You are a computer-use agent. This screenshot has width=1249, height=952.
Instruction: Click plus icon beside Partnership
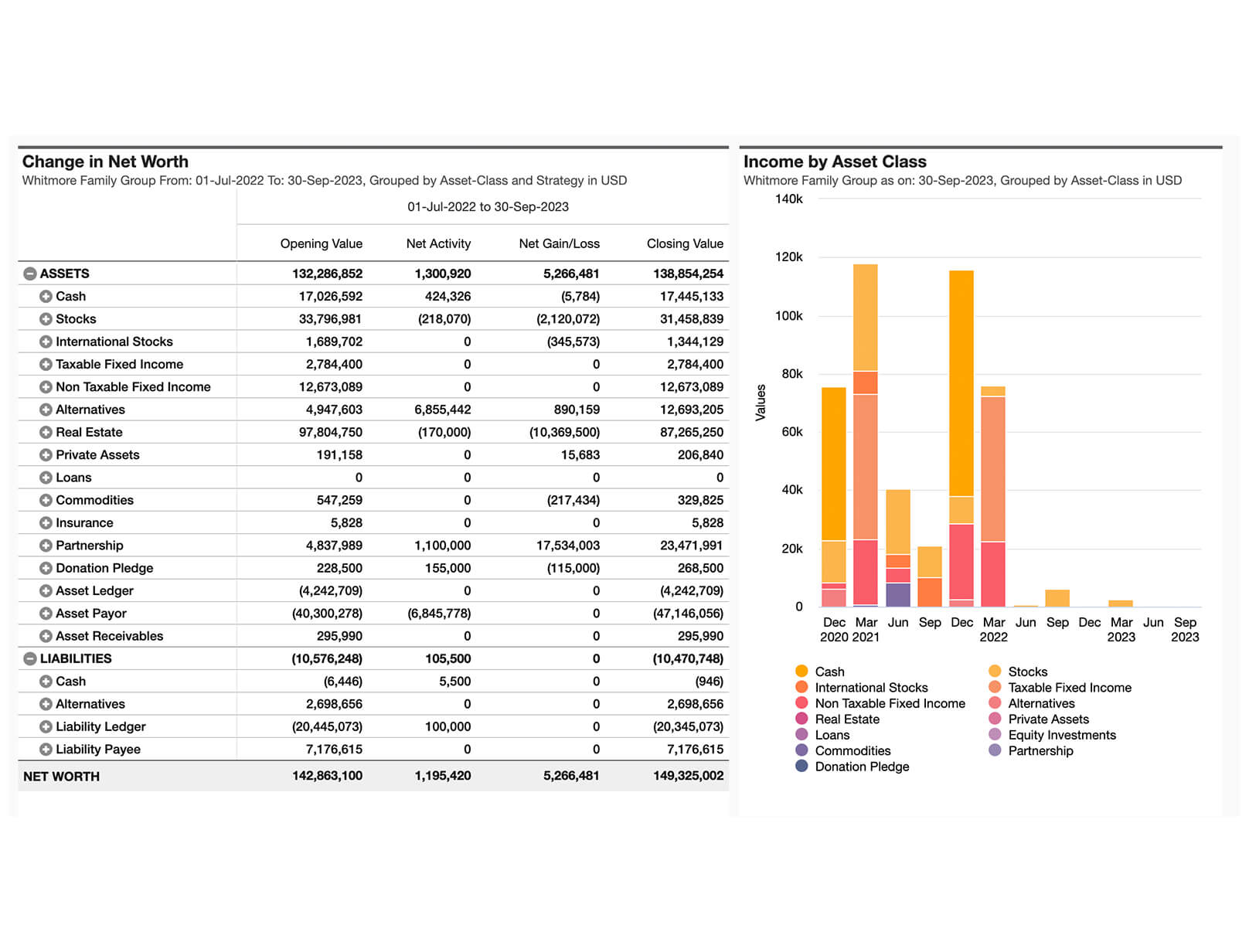tap(46, 546)
